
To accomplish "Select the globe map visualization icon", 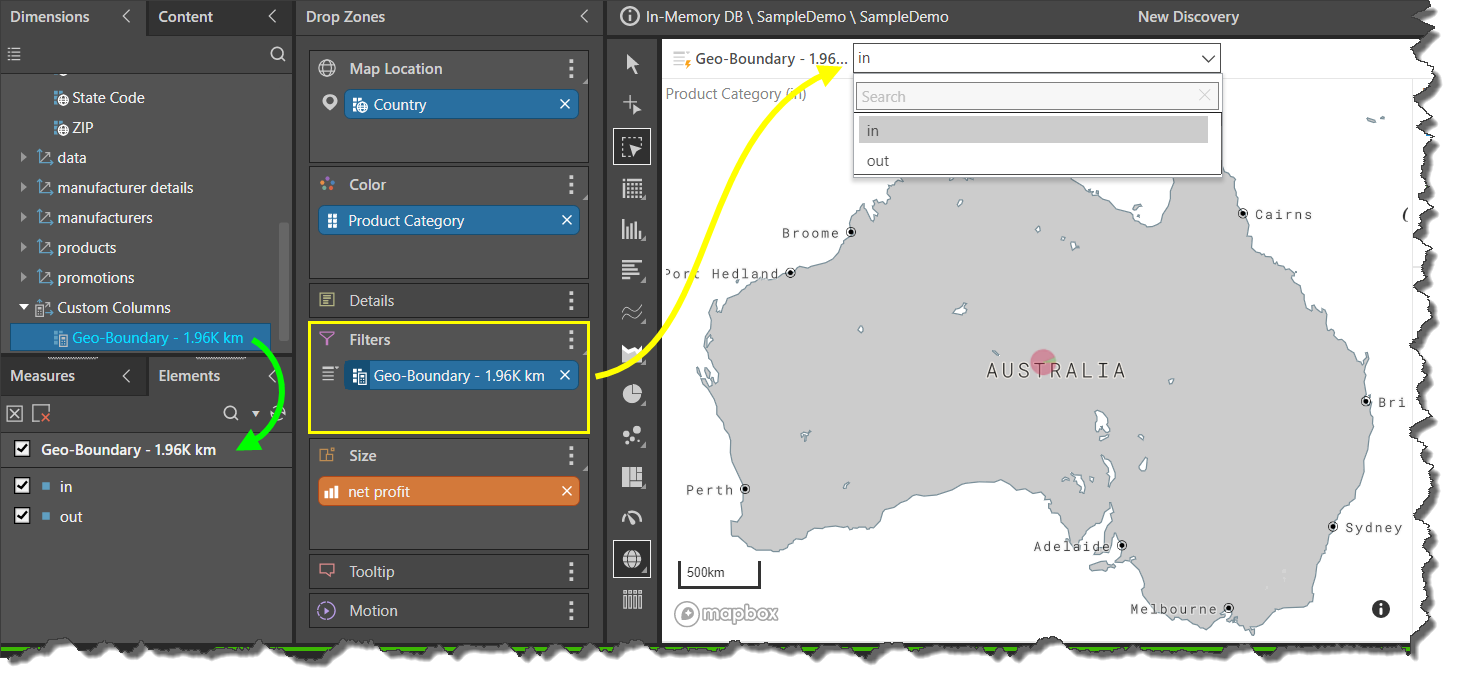I will (632, 559).
